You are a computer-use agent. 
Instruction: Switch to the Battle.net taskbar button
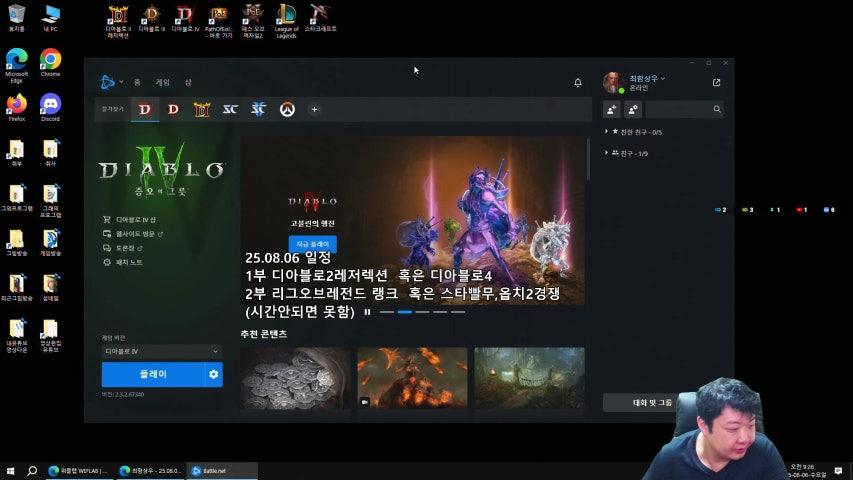click(x=222, y=471)
